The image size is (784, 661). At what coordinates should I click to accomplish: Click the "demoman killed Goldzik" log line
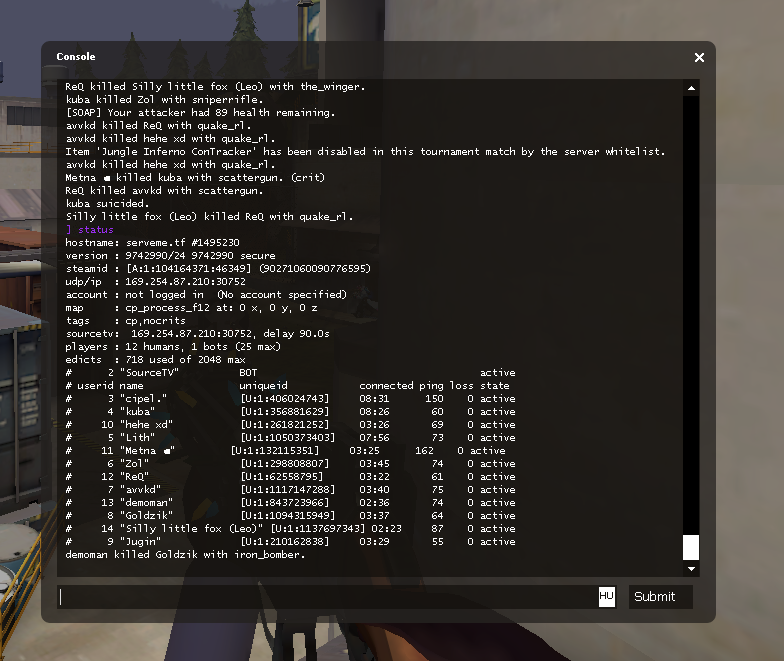coord(185,555)
